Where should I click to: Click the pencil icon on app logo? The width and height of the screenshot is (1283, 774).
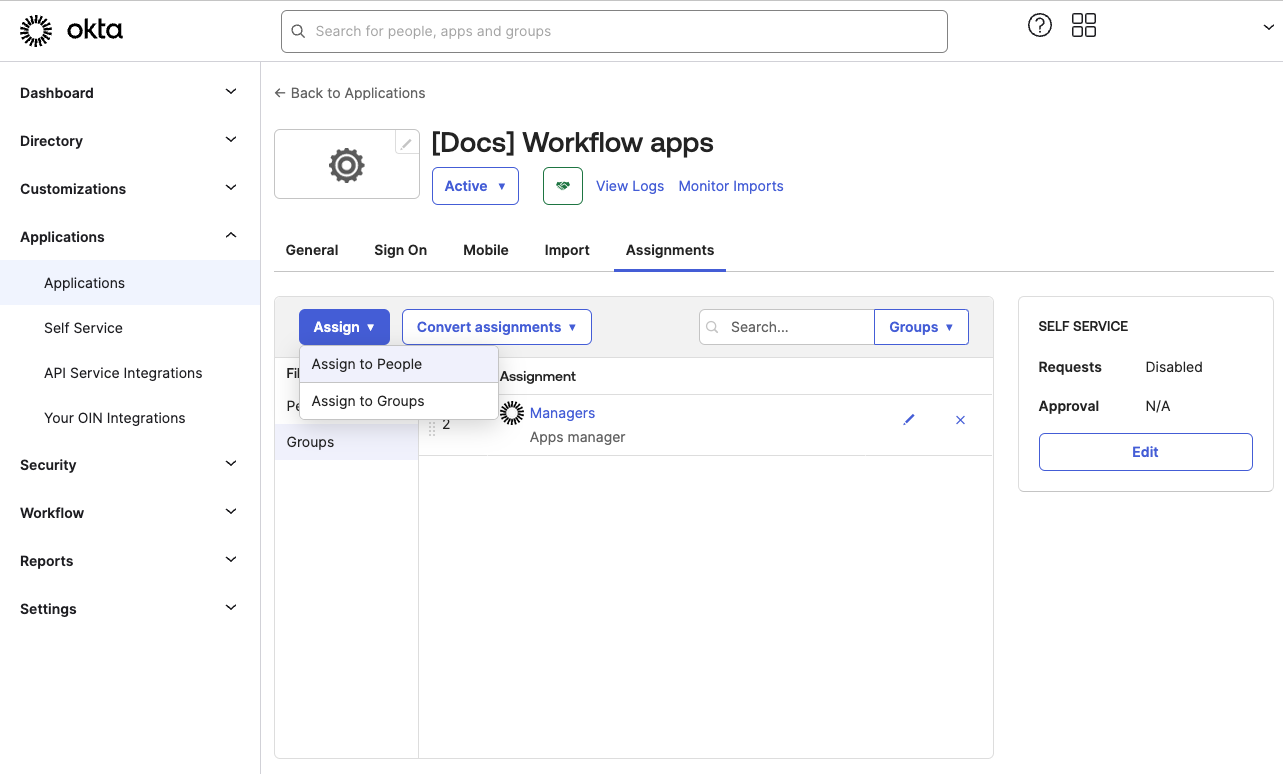406,144
